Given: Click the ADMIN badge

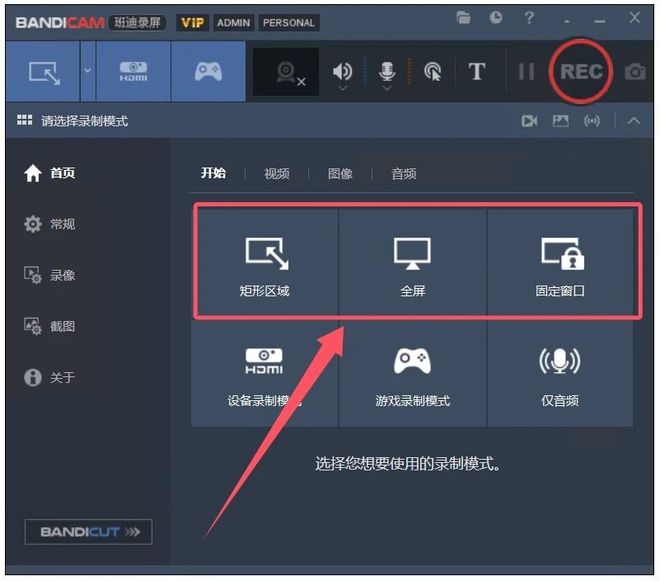Looking at the screenshot, I should (234, 22).
